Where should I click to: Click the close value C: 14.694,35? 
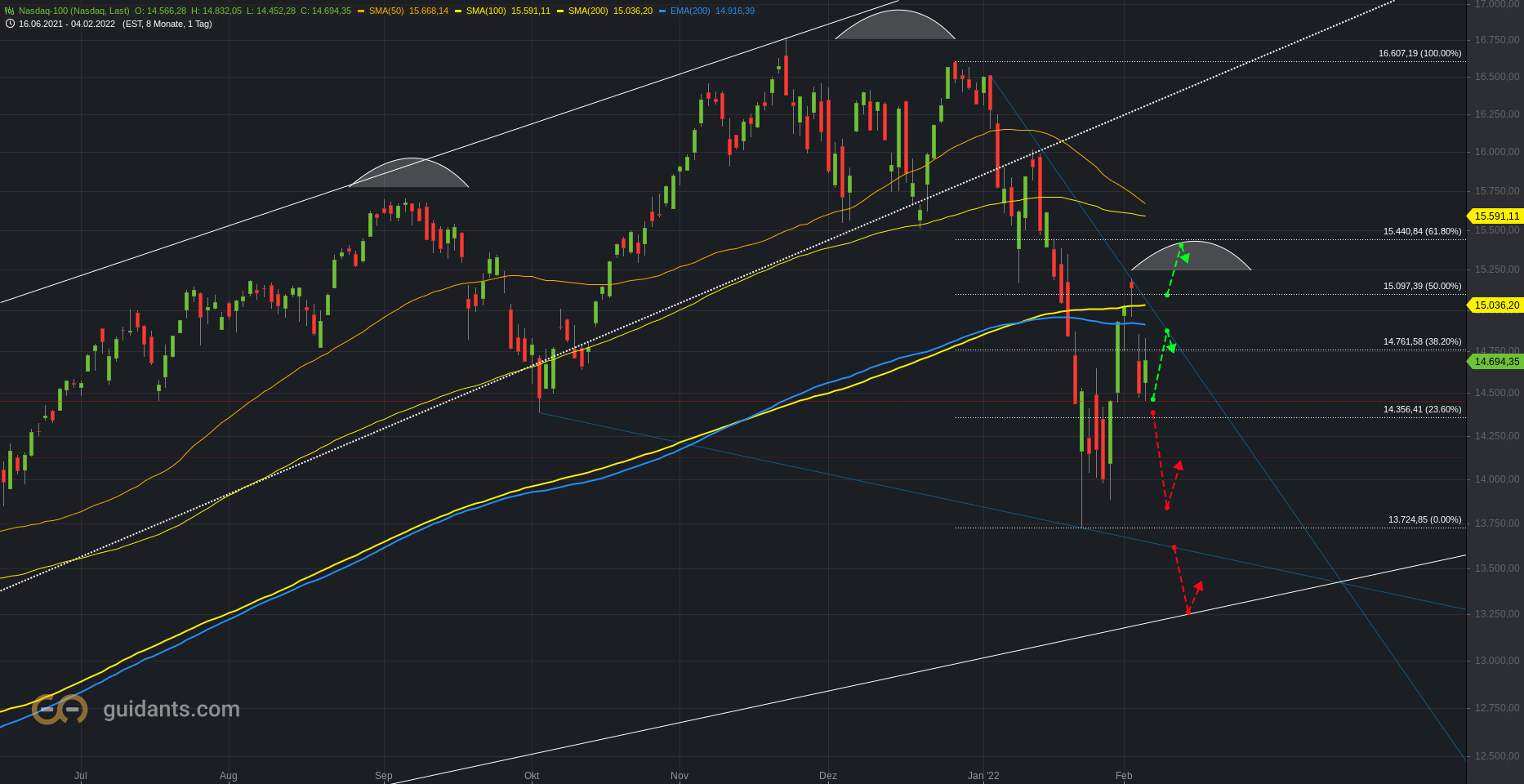pos(326,11)
